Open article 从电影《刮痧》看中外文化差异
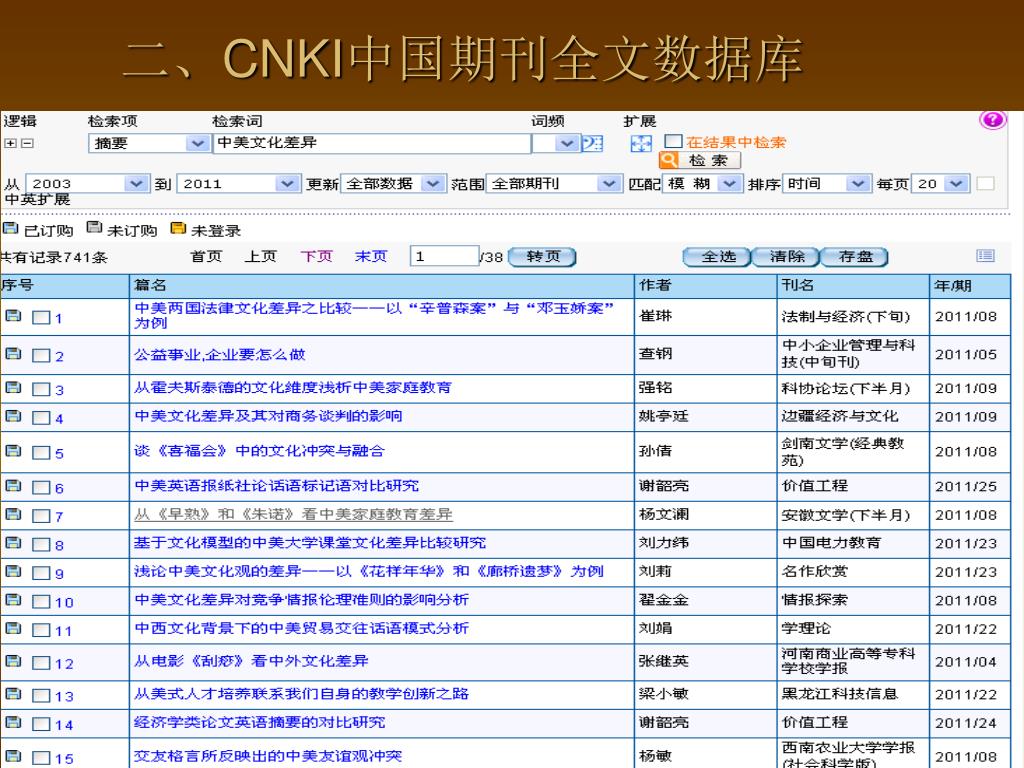Viewport: 1024px width, 768px height. pyautogui.click(x=251, y=661)
